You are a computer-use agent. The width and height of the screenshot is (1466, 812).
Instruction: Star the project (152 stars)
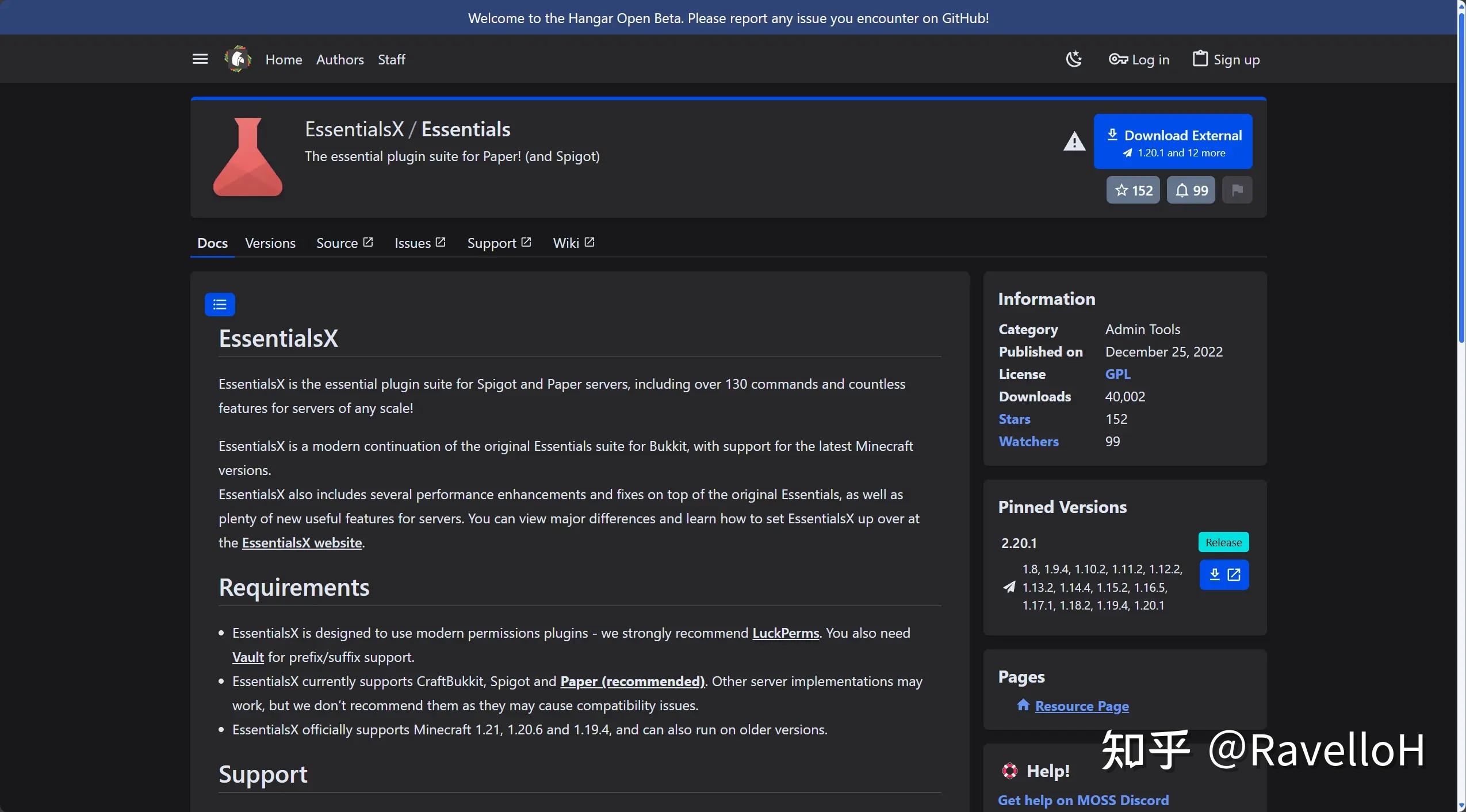[x=1133, y=190]
